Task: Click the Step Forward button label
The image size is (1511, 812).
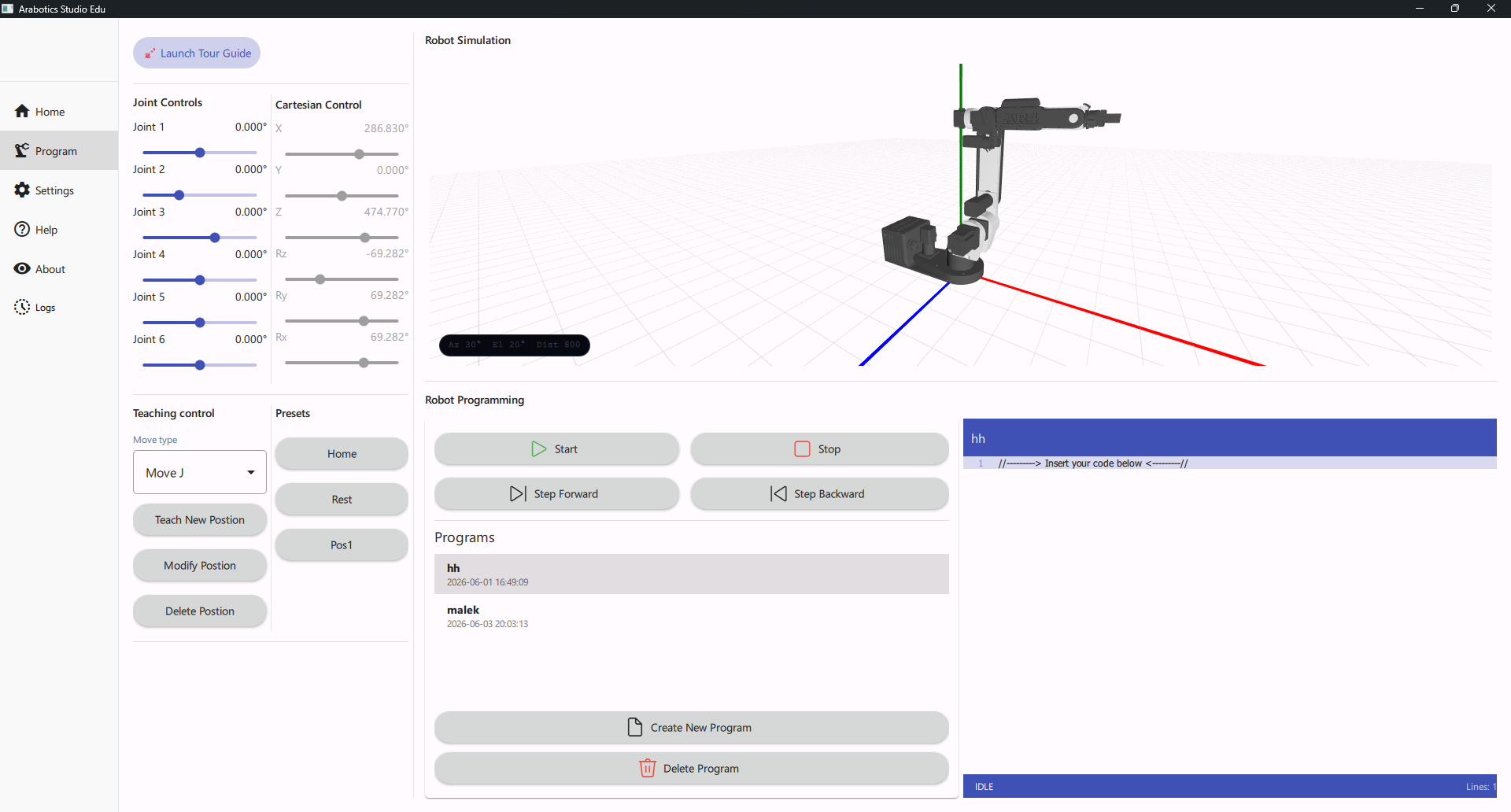Action: (566, 494)
